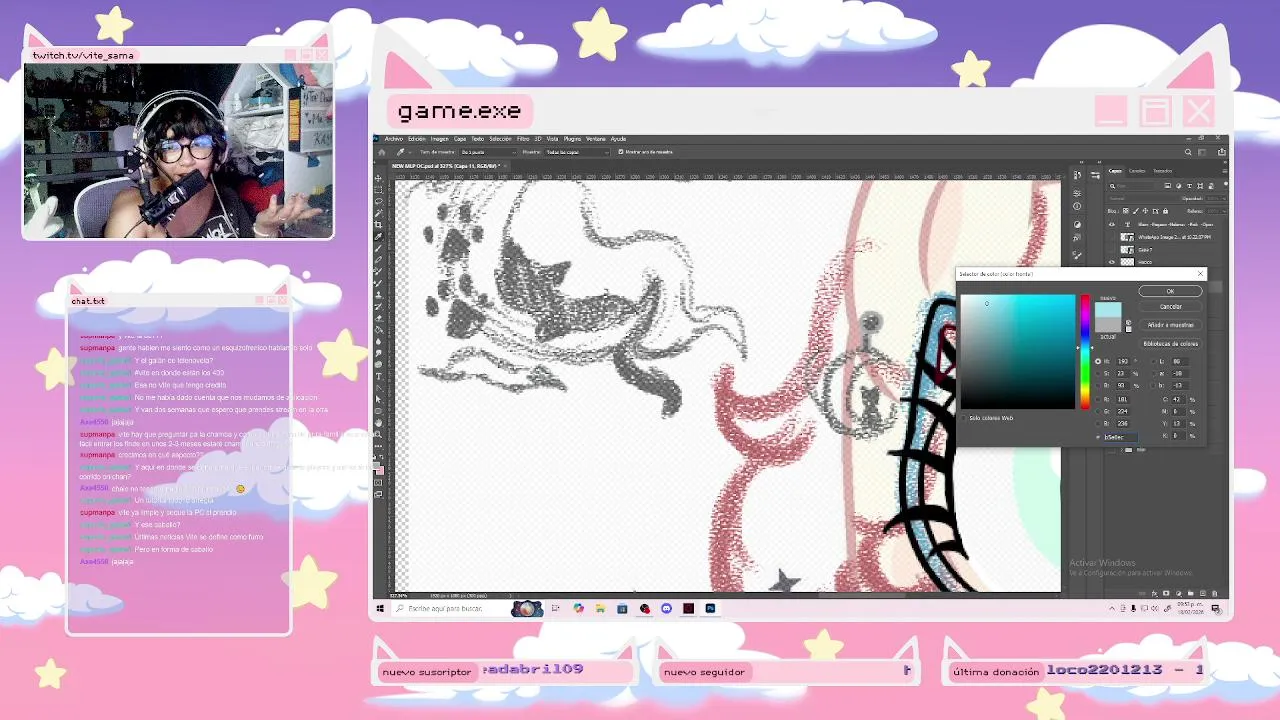The width and height of the screenshot is (1280, 720).
Task: Open the Opacidad dropdown
Action: click(x=1216, y=198)
